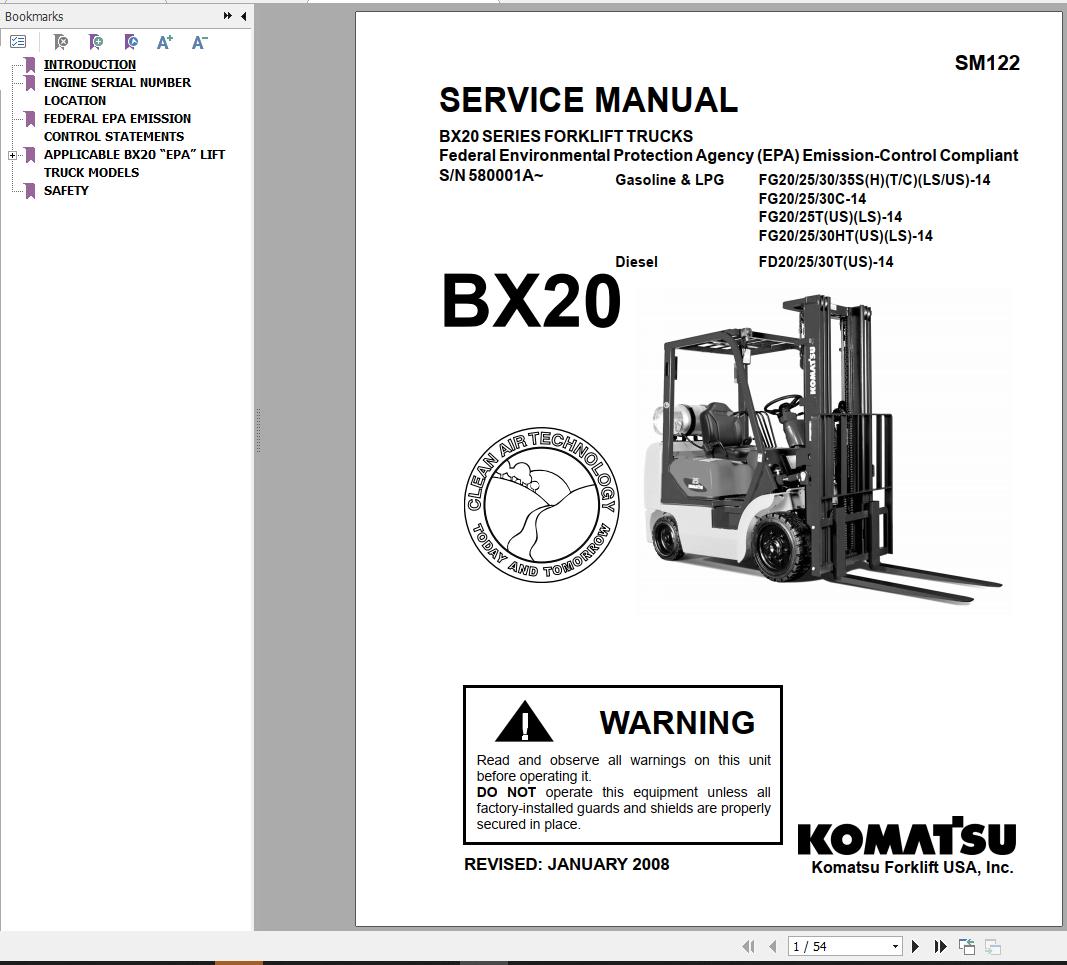Click the REVISED: JANUARY 2008 text

click(567, 864)
